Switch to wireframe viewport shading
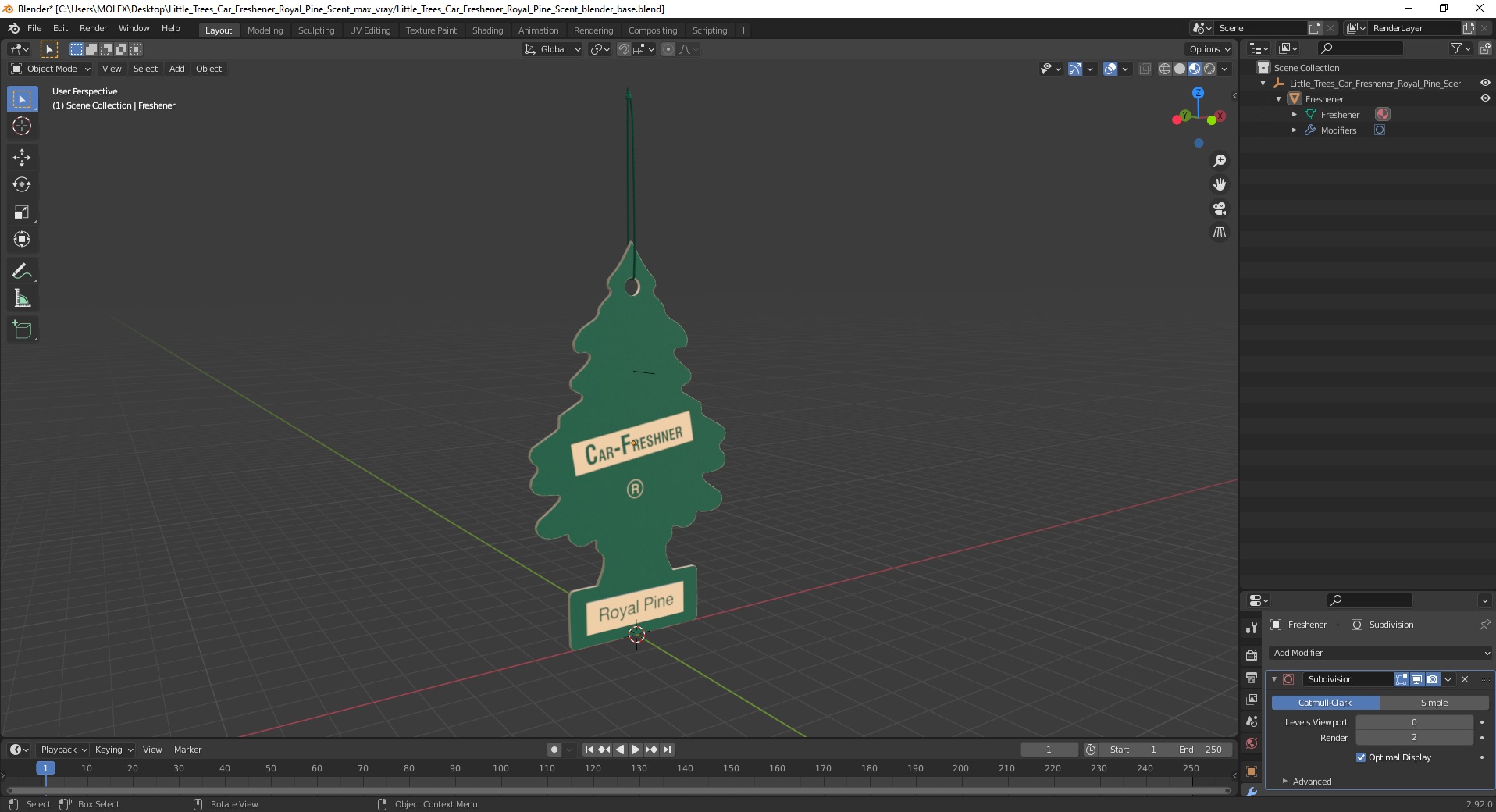1496x812 pixels. point(1164,69)
